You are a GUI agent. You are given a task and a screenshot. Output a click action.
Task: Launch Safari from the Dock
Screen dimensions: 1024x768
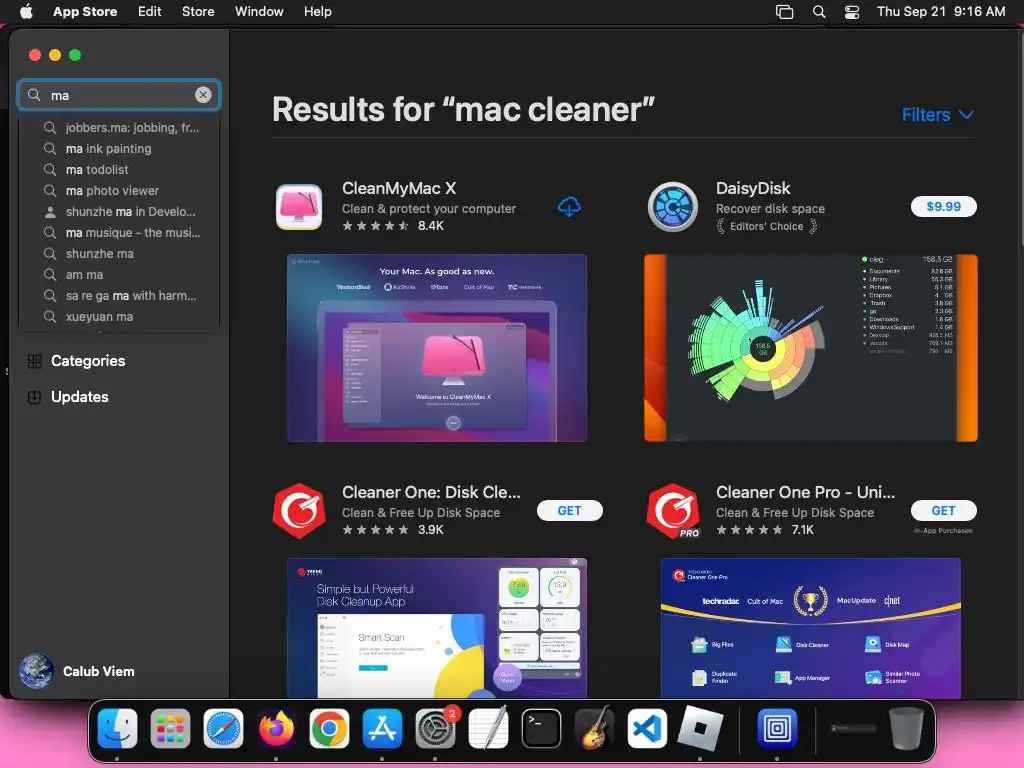223,728
